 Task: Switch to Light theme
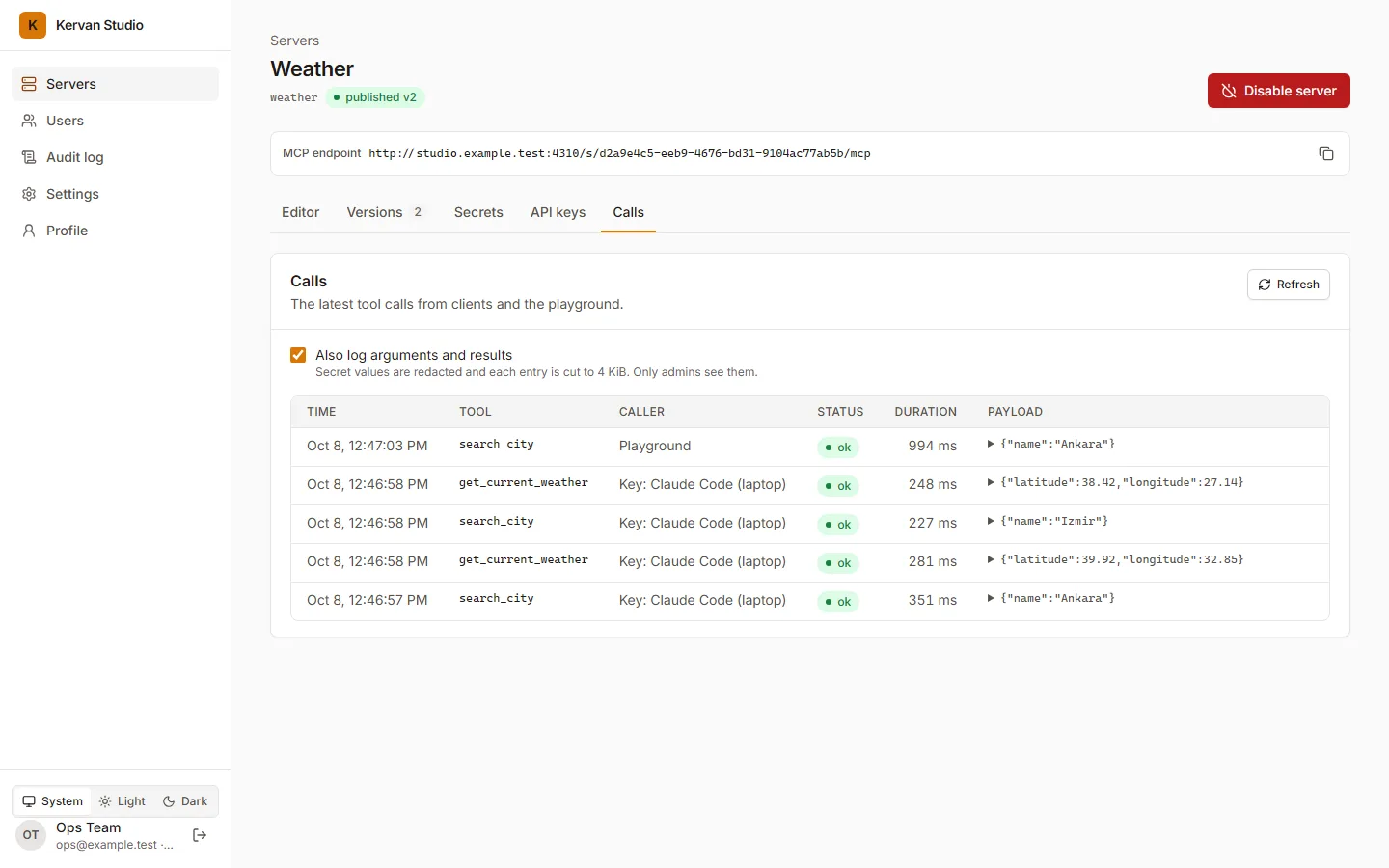pos(123,801)
